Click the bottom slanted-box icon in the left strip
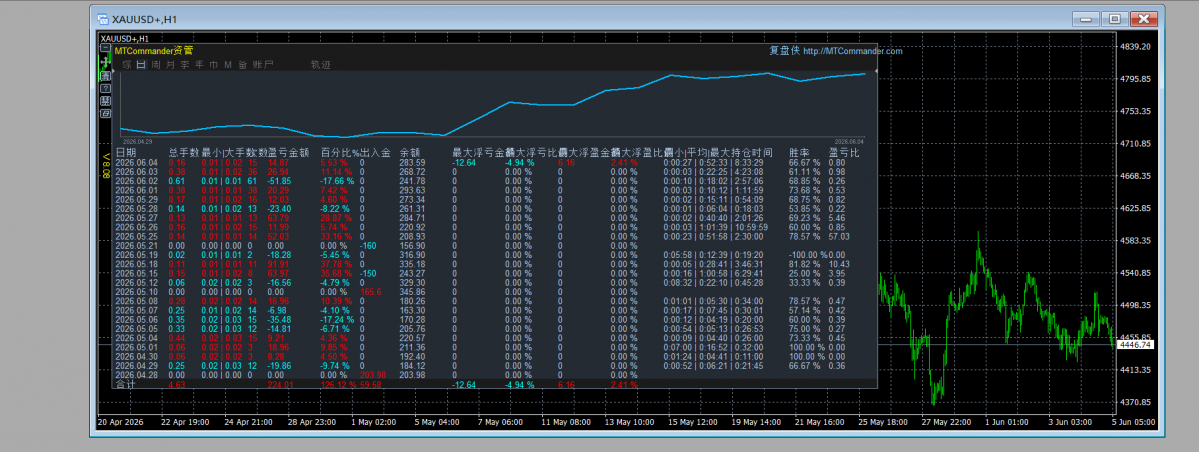The image size is (1199, 452). (106, 114)
